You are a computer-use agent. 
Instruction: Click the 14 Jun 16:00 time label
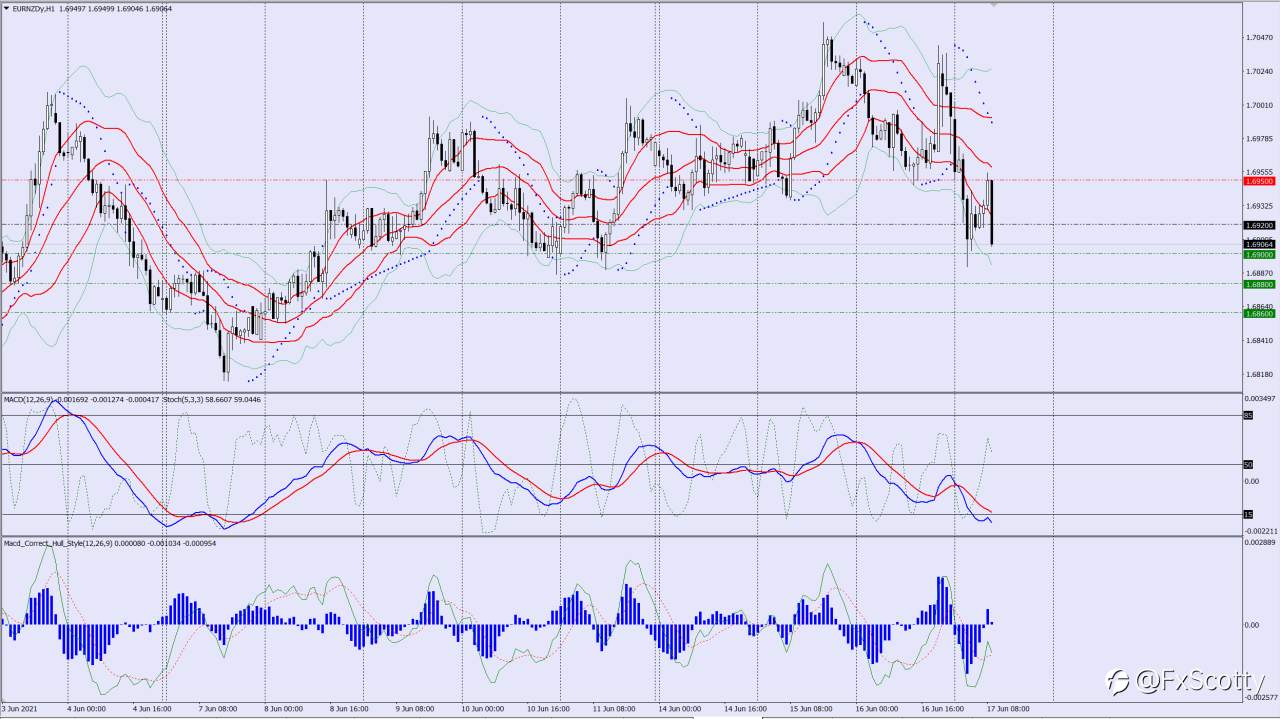pyautogui.click(x=746, y=709)
